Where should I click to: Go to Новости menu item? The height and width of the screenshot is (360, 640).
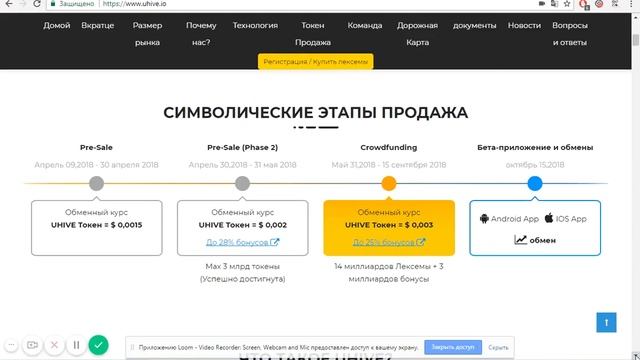click(524, 25)
